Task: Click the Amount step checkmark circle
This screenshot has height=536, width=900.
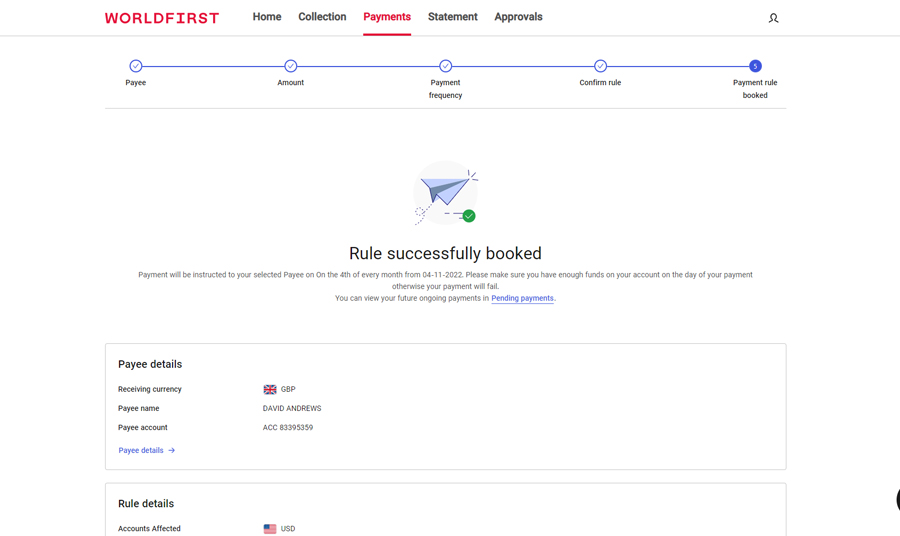Action: pos(291,66)
